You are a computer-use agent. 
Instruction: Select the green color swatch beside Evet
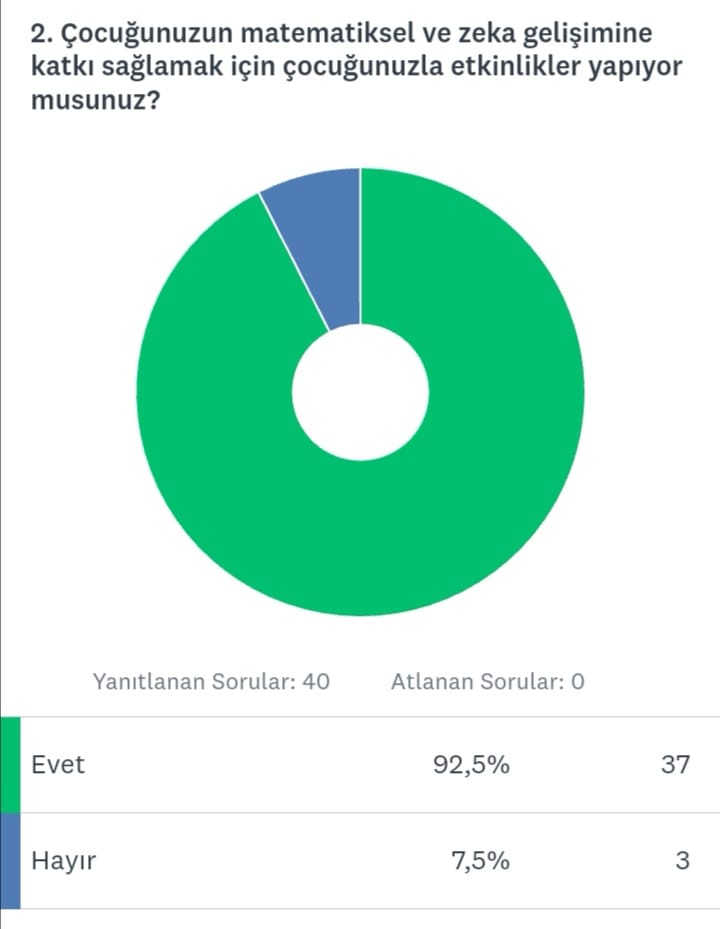[10, 765]
